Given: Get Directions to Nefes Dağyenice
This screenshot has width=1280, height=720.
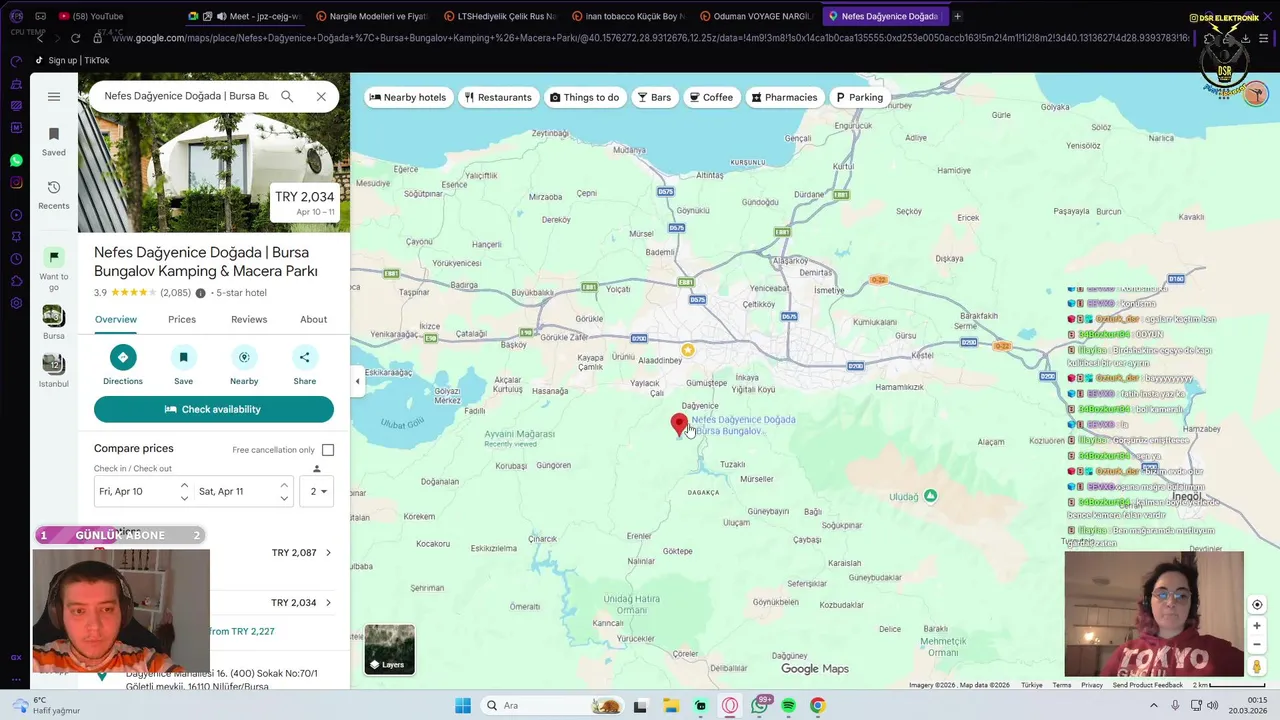Looking at the screenshot, I should coord(123,366).
